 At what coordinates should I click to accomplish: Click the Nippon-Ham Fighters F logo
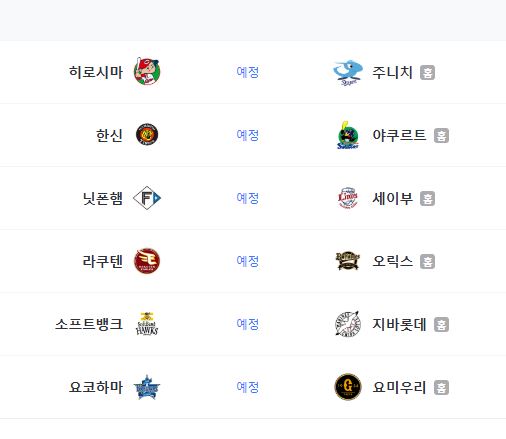pos(147,198)
